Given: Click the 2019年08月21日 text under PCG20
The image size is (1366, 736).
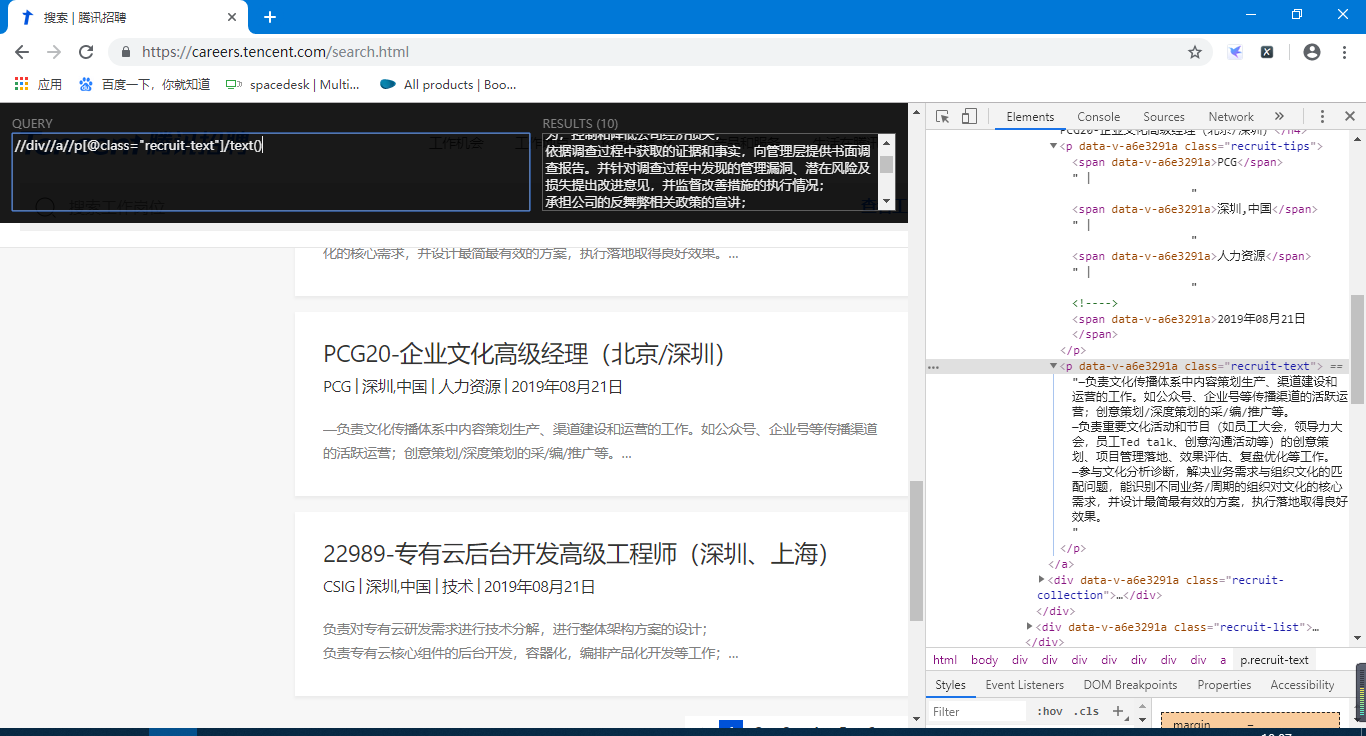Looking at the screenshot, I should pyautogui.click(x=566, y=387).
